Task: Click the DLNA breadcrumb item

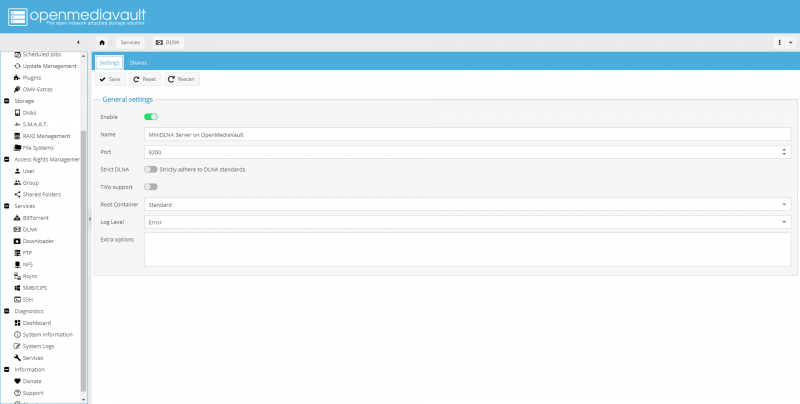Action: 168,42
